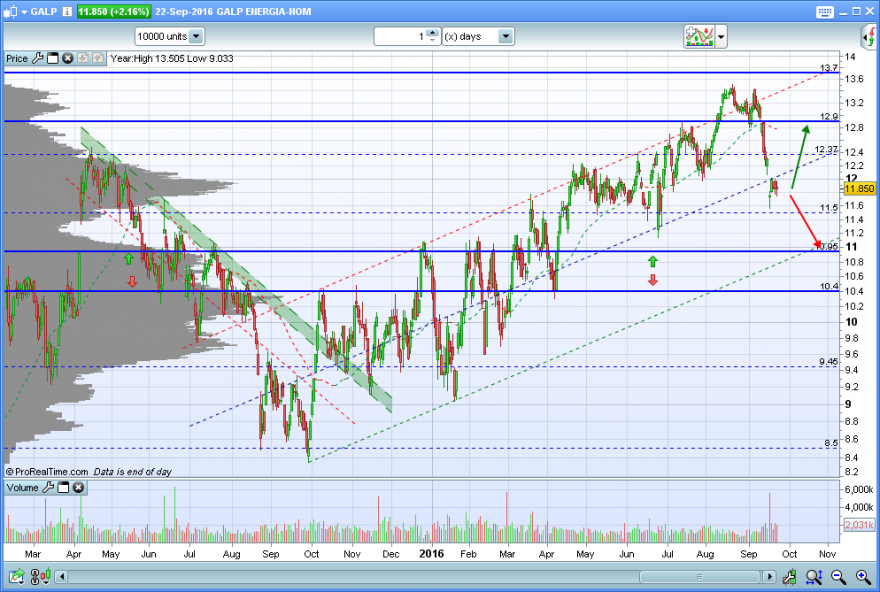The width and height of the screenshot is (880, 592).
Task: Maximize the Volume panel
Action: point(63,487)
